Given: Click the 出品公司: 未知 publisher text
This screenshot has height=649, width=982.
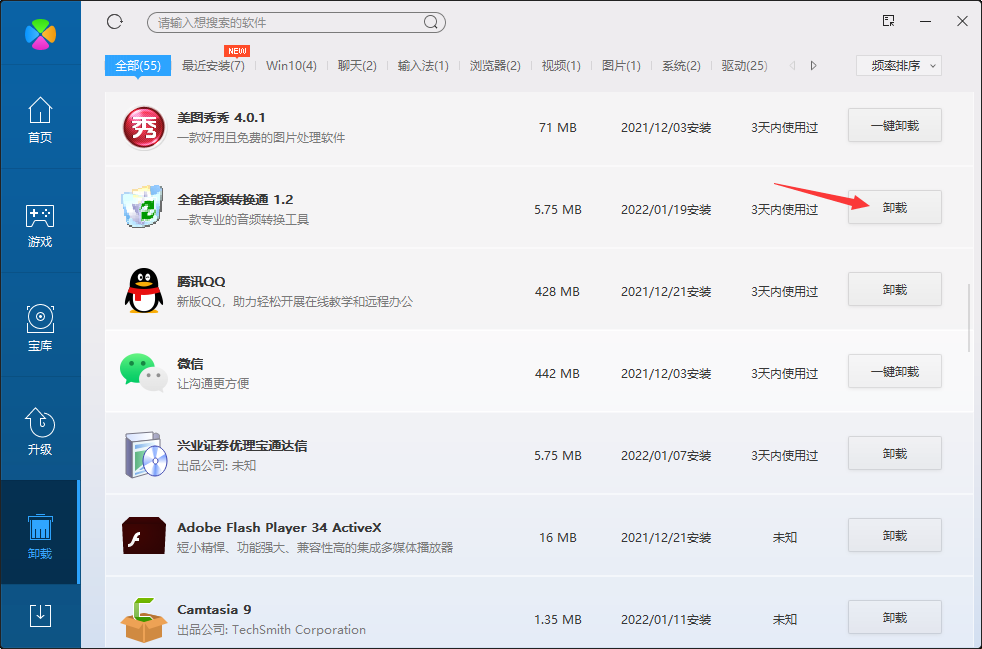Looking at the screenshot, I should pyautogui.click(x=217, y=466).
